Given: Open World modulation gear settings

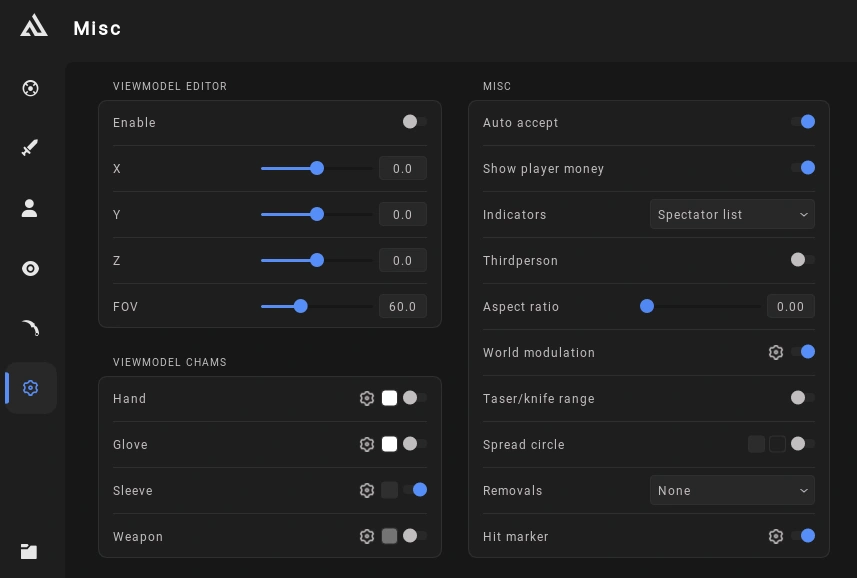Looking at the screenshot, I should click(x=776, y=352).
